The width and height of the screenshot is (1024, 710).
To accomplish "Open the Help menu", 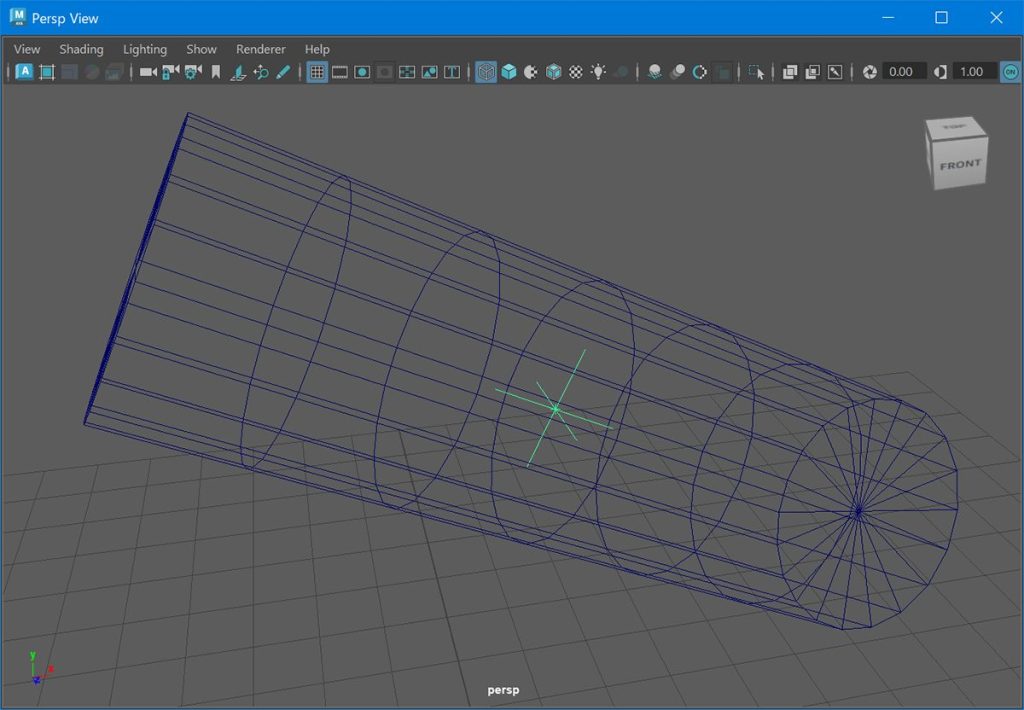I will pyautogui.click(x=317, y=49).
